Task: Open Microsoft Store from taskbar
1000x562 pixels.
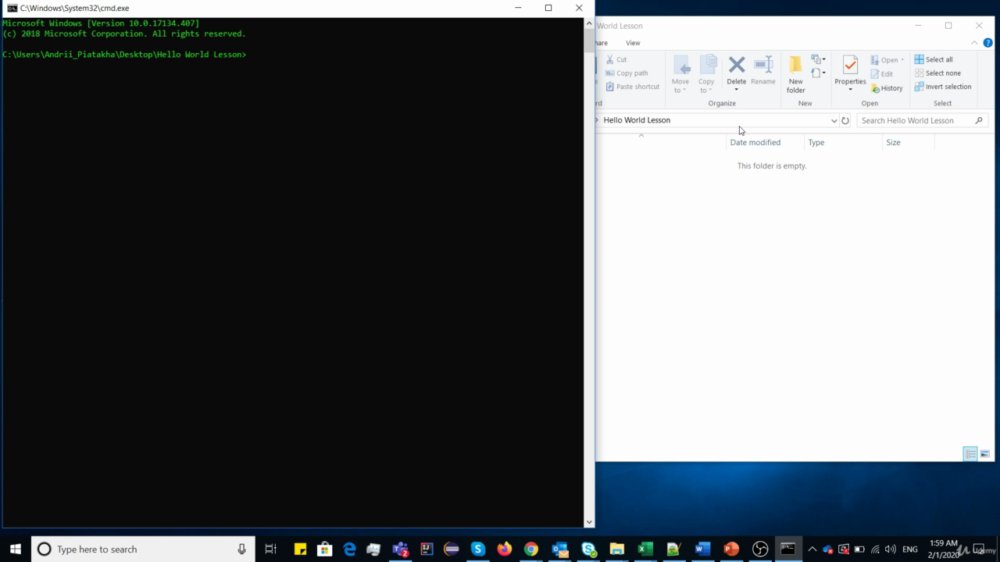Action: click(325, 549)
